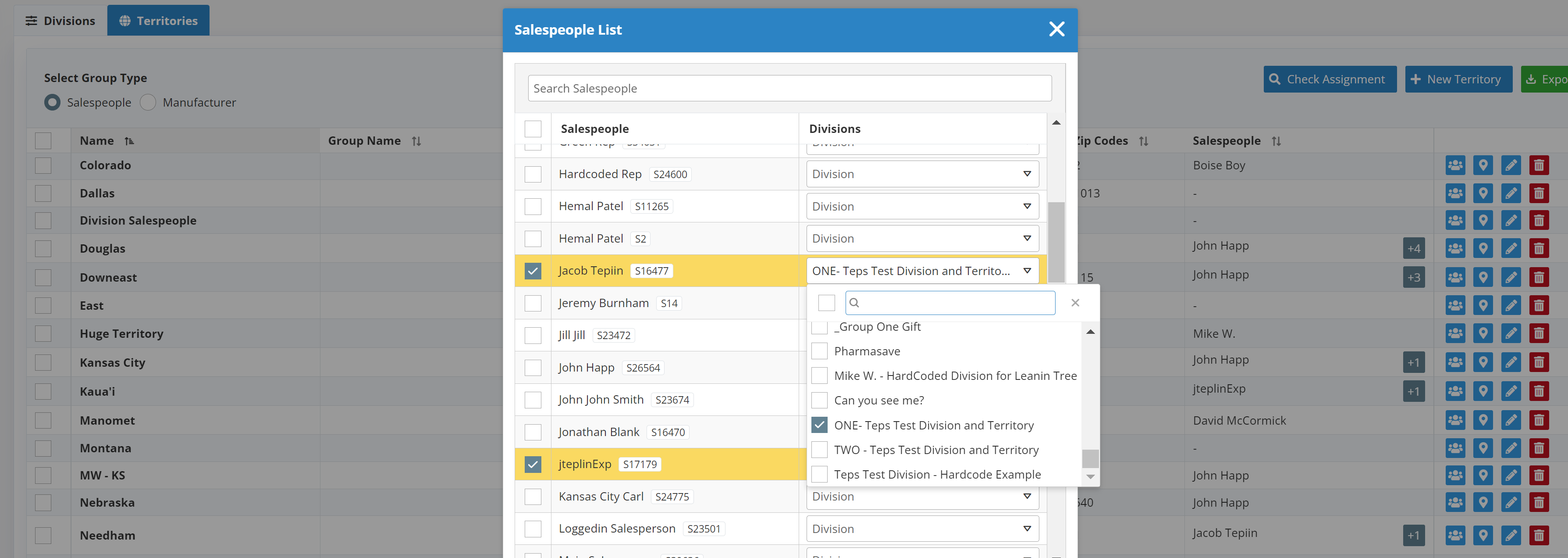Click map pin icon for Dallas row

point(1483,194)
